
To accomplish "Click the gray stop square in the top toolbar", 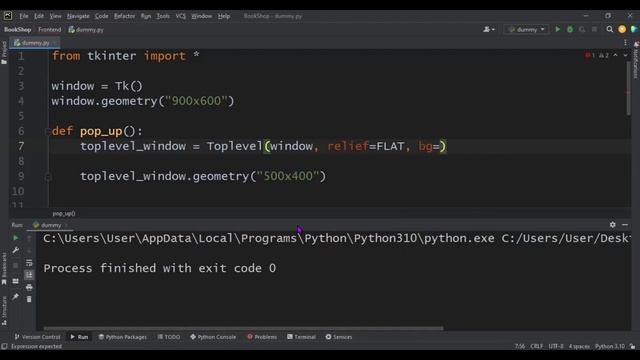I will click(x=594, y=29).
